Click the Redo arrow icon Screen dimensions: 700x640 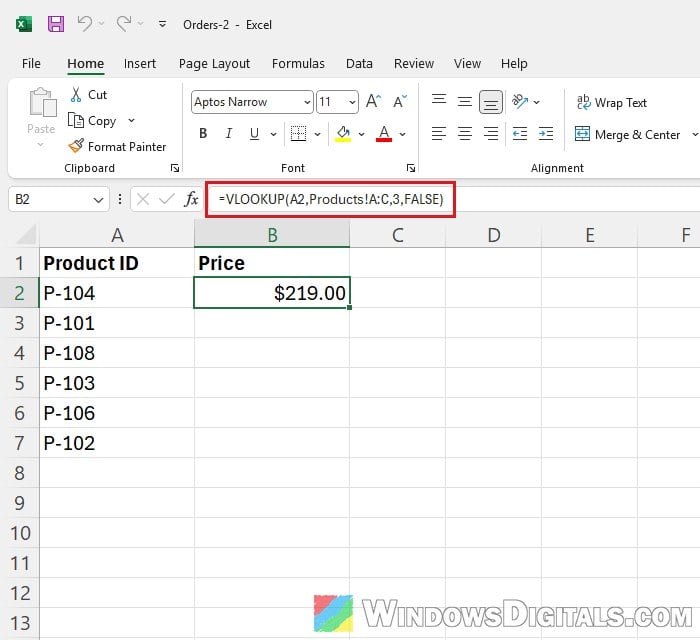[x=124, y=24]
